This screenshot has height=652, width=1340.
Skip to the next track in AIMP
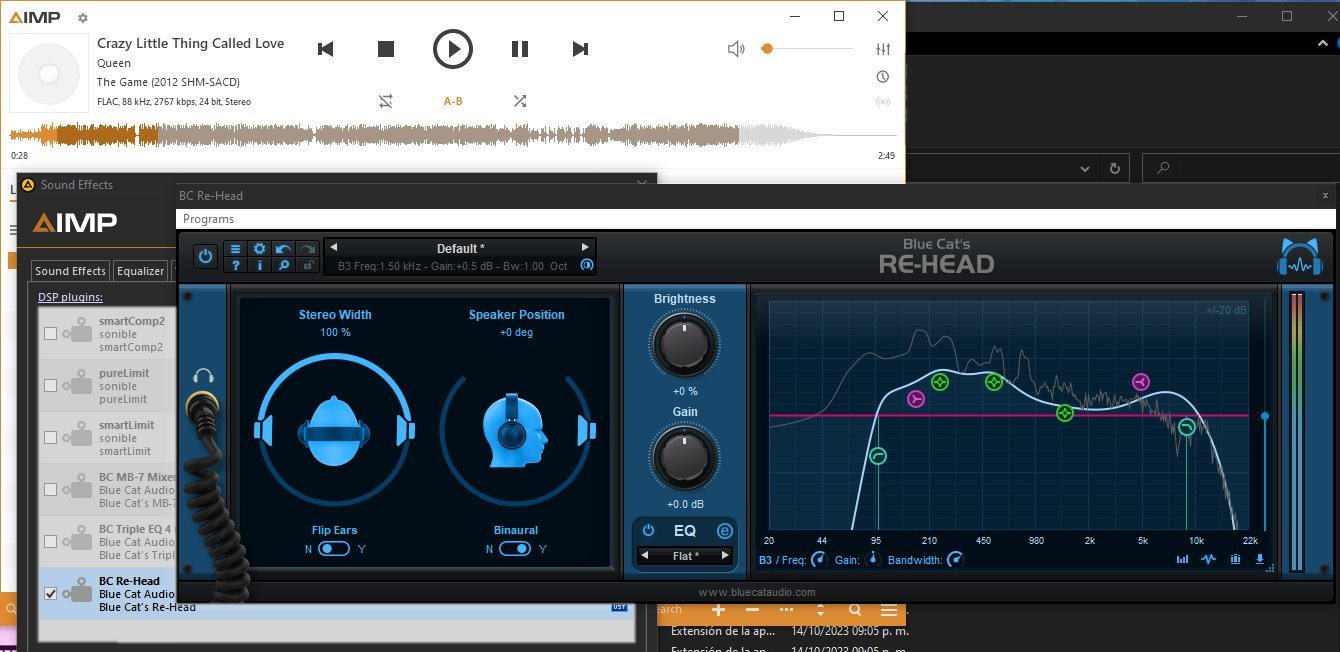[x=580, y=48]
